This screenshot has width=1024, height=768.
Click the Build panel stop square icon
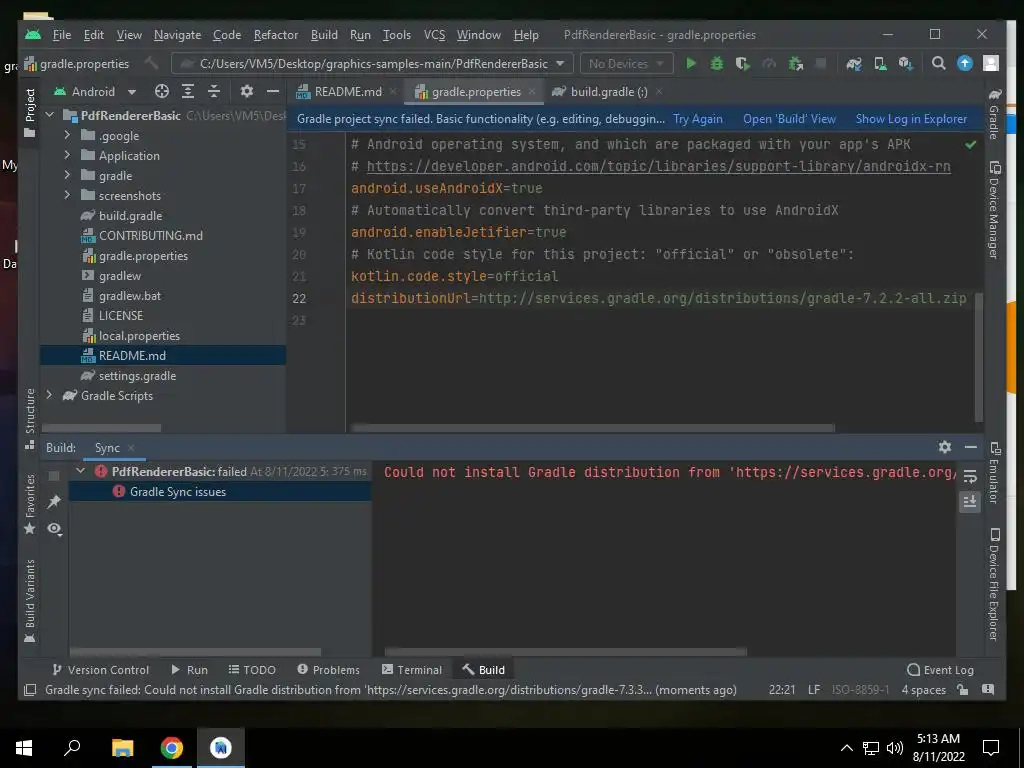click(54, 475)
